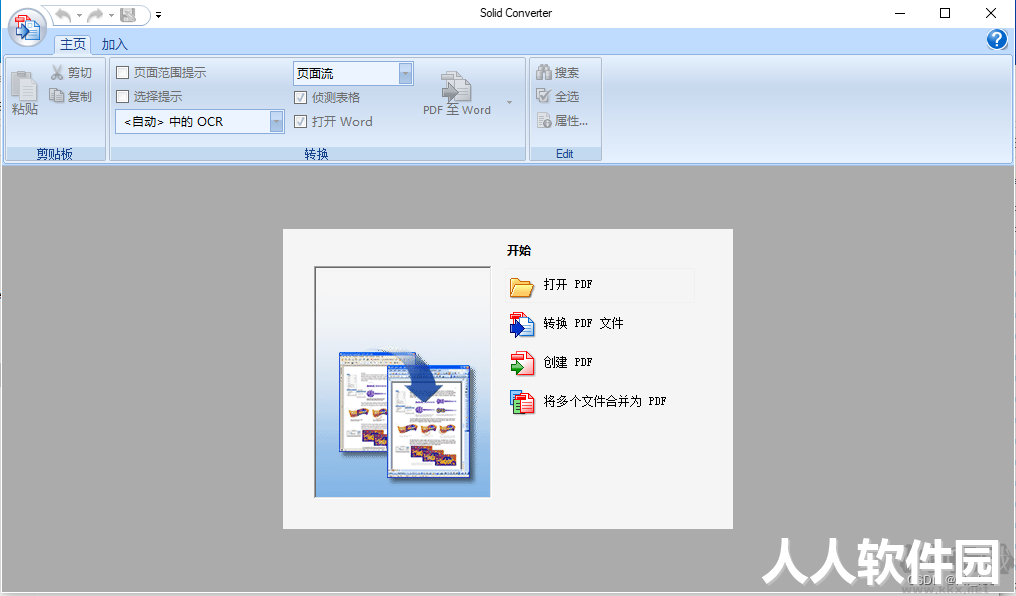Switch to the 加入 ribbon tab
Viewport: 1016px width, 596px height.
pos(115,44)
